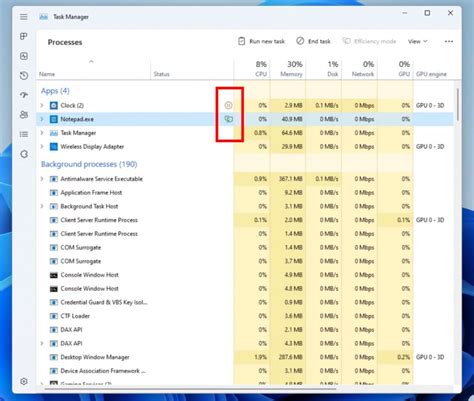
Task: Expand Antimalware Service Executable group
Action: point(42,179)
